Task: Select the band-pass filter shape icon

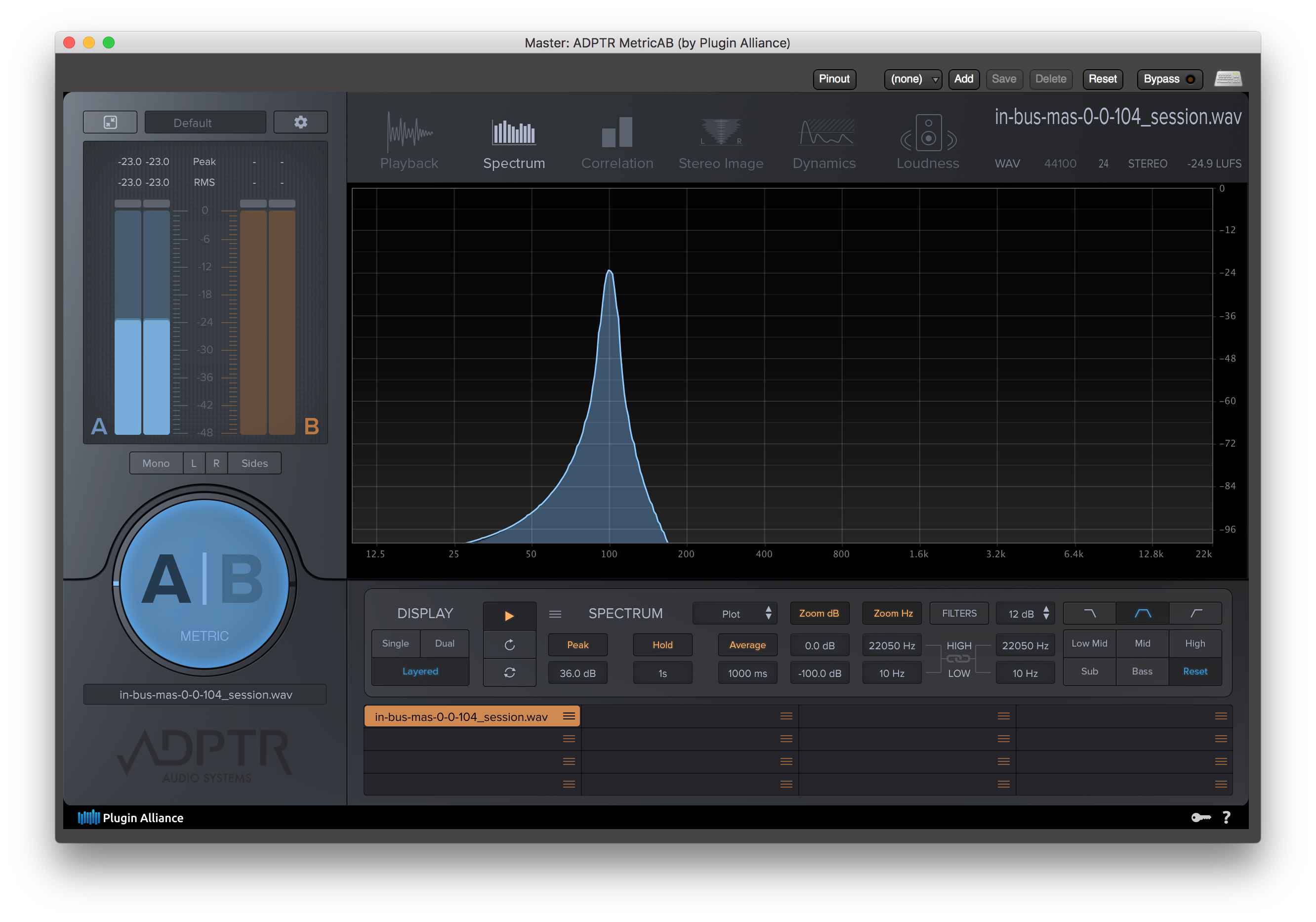Action: coord(1142,614)
